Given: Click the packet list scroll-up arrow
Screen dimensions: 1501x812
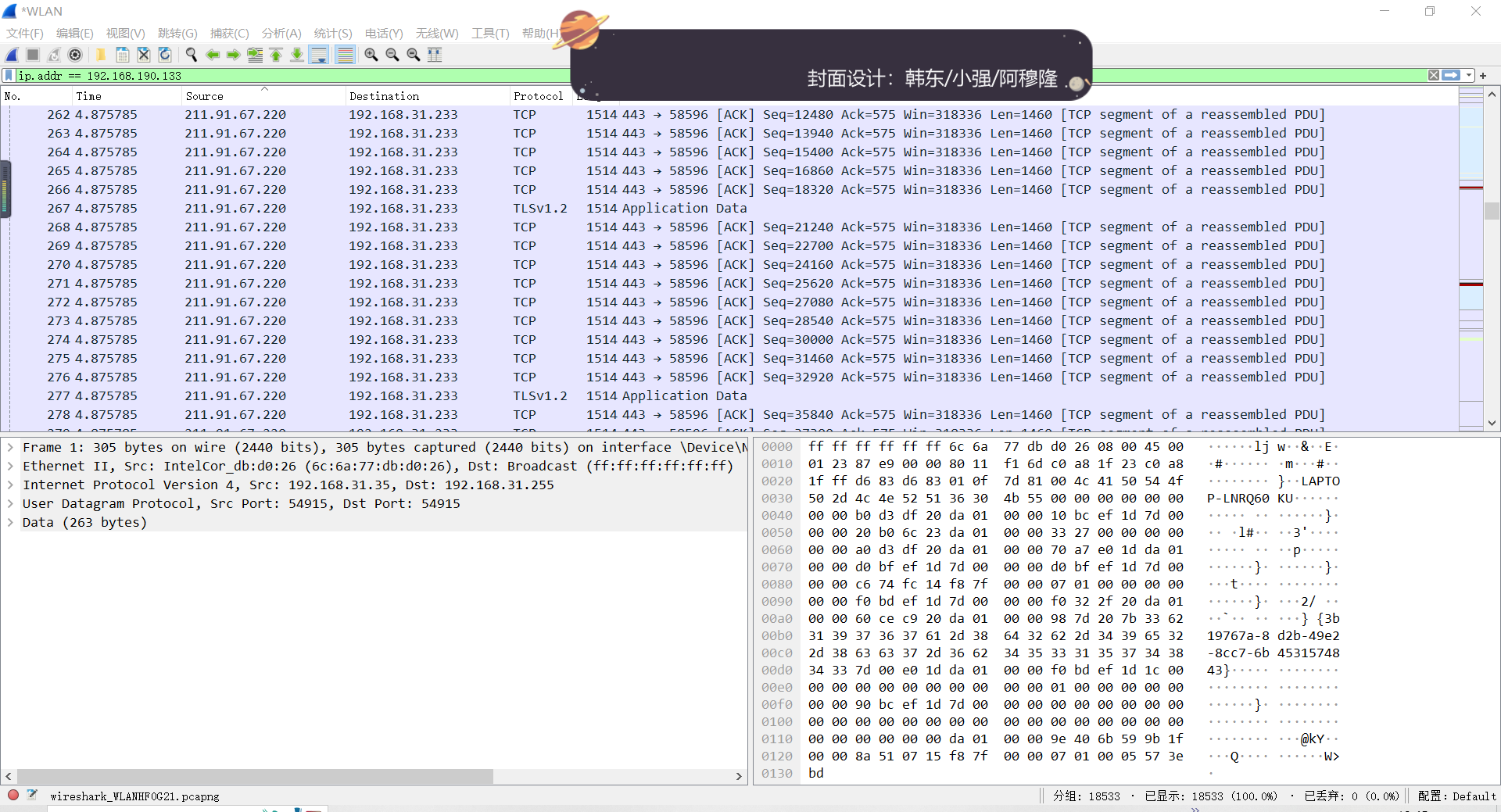Looking at the screenshot, I should [1492, 95].
